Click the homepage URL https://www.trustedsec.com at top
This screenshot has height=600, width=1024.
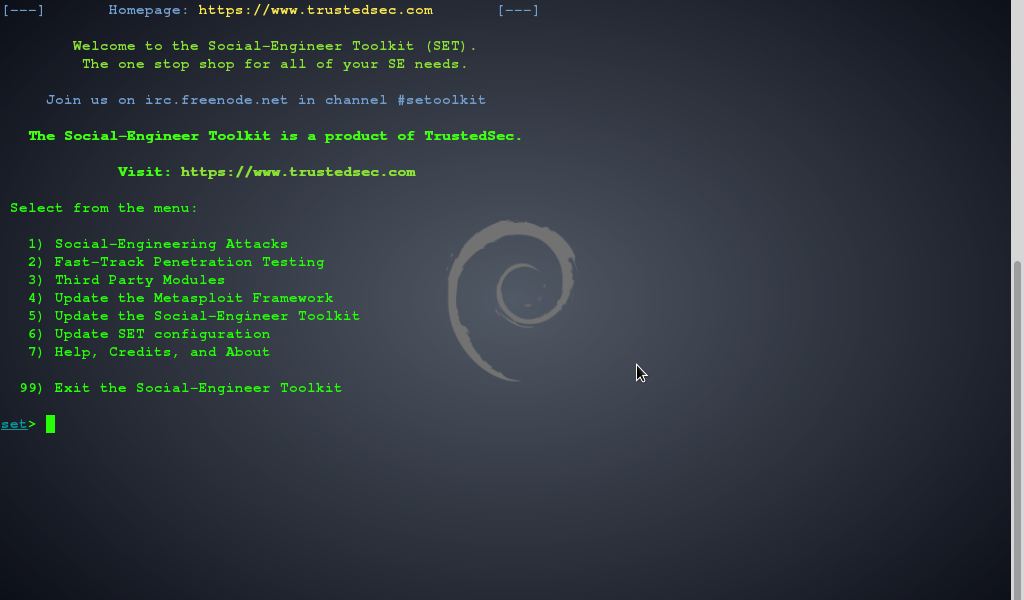click(315, 10)
